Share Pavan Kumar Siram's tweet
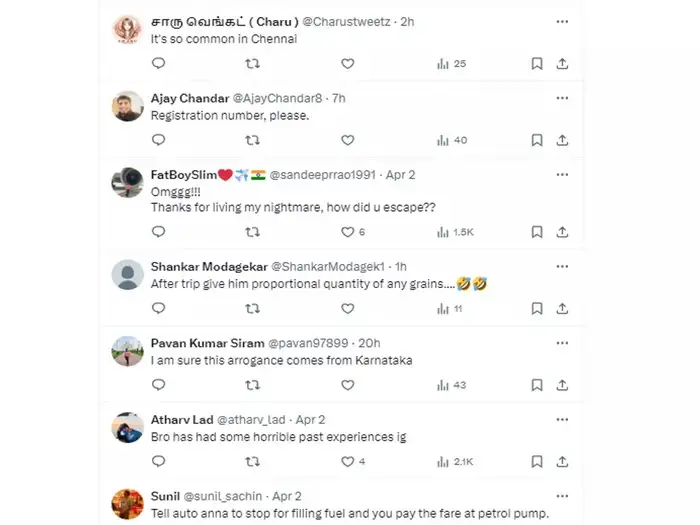The image size is (700, 525). pyautogui.click(x=562, y=385)
